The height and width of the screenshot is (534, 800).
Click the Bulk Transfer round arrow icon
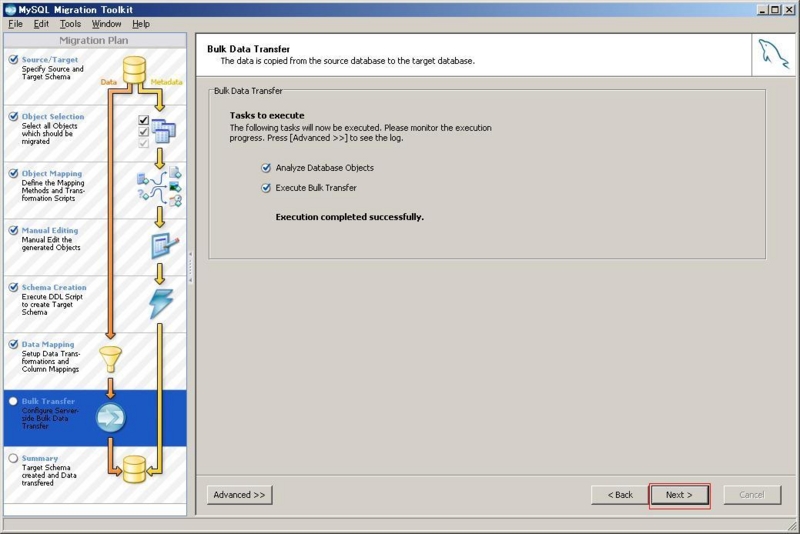point(110,418)
